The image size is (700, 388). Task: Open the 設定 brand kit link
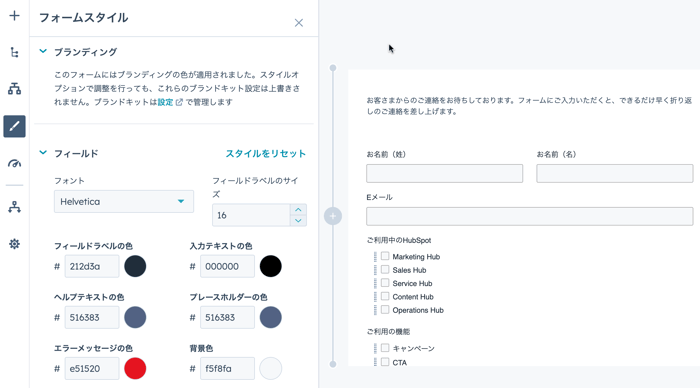[165, 102]
